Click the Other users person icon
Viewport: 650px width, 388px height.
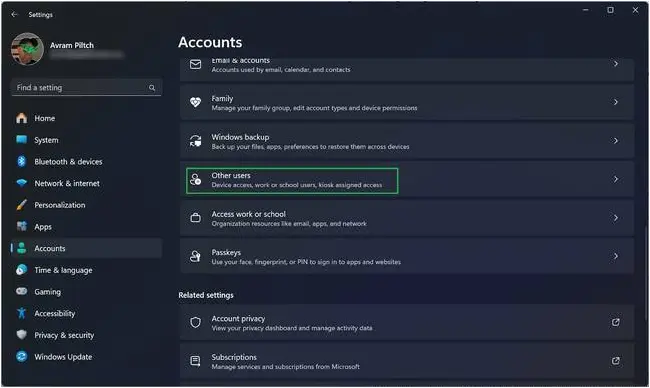tap(195, 179)
